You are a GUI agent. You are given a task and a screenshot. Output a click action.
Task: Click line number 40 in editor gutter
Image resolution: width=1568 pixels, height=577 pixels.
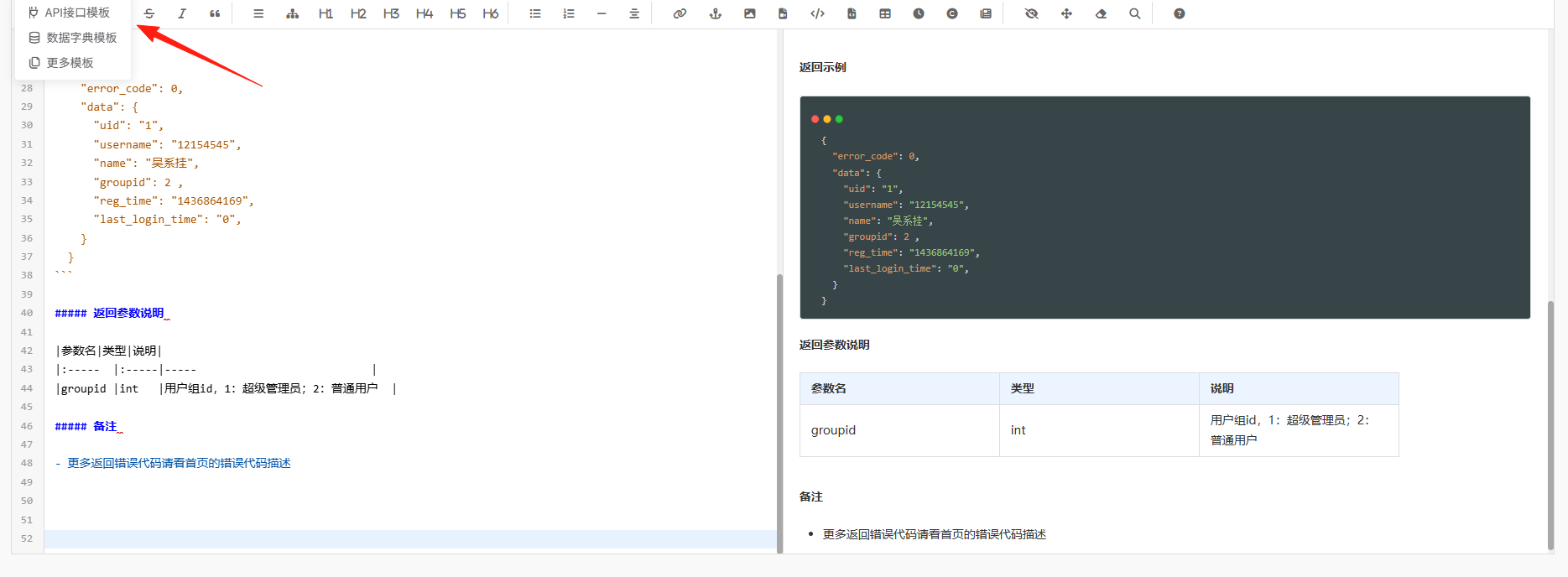(x=27, y=313)
